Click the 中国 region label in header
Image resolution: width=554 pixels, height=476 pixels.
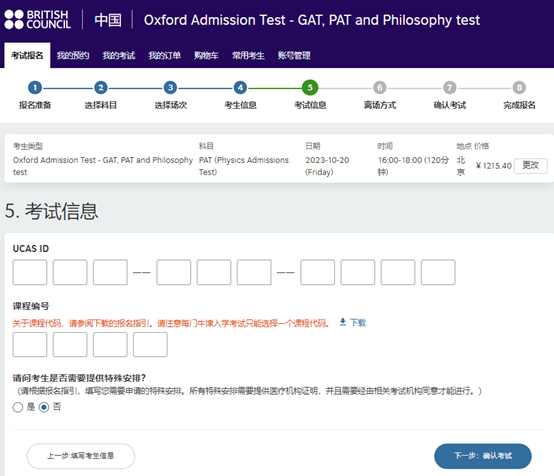pyautogui.click(x=108, y=20)
